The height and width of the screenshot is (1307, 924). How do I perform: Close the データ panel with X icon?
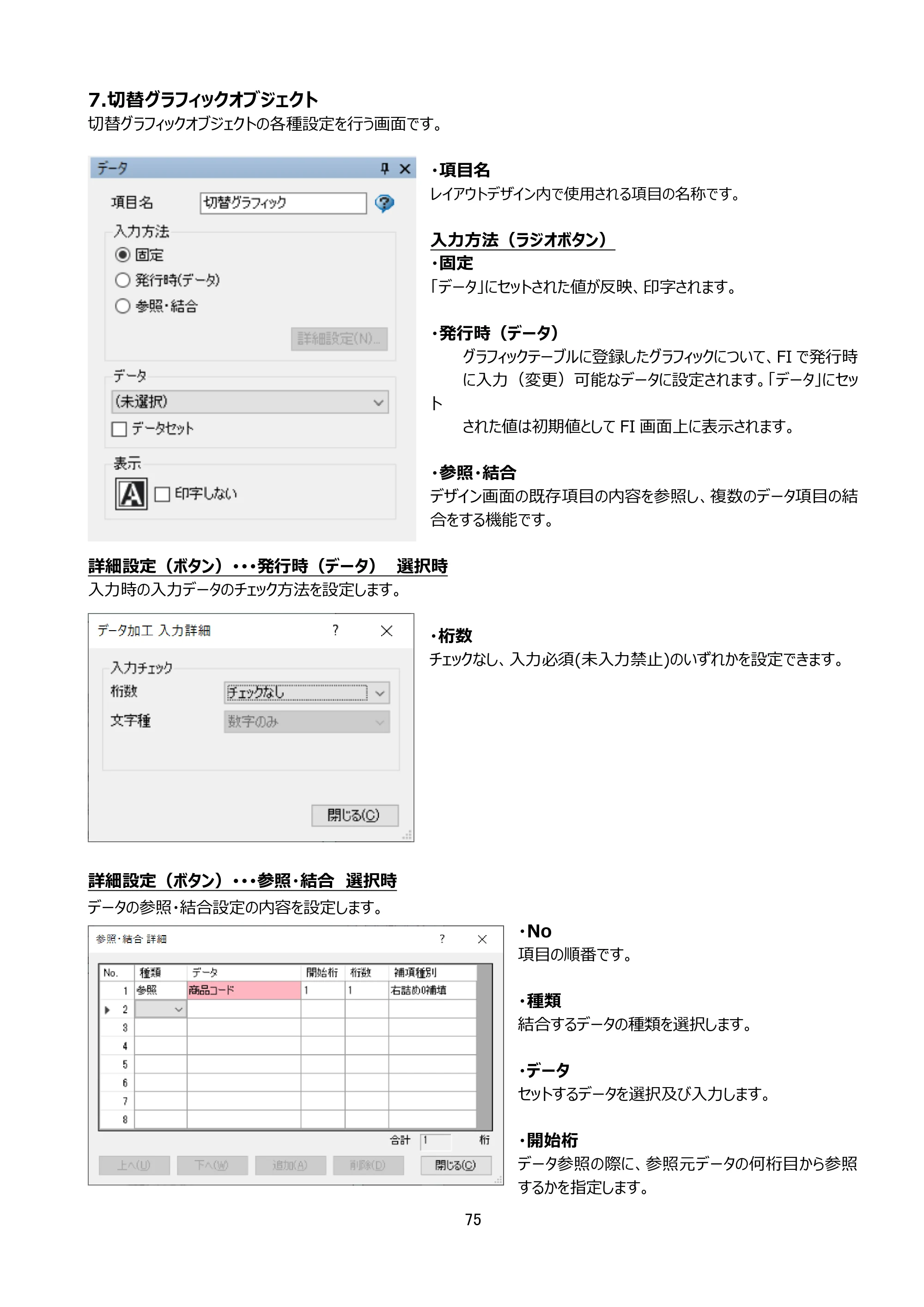click(405, 169)
